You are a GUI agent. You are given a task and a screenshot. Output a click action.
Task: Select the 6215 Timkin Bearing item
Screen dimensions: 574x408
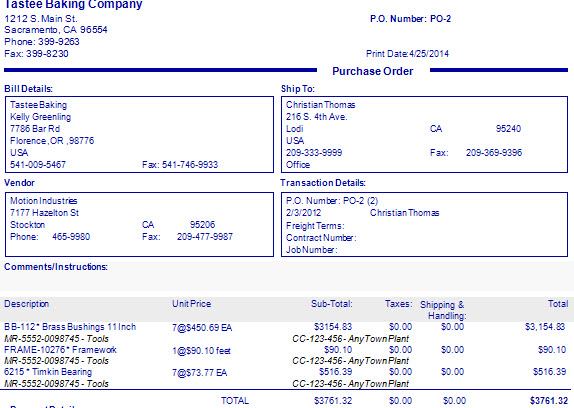tap(48, 372)
